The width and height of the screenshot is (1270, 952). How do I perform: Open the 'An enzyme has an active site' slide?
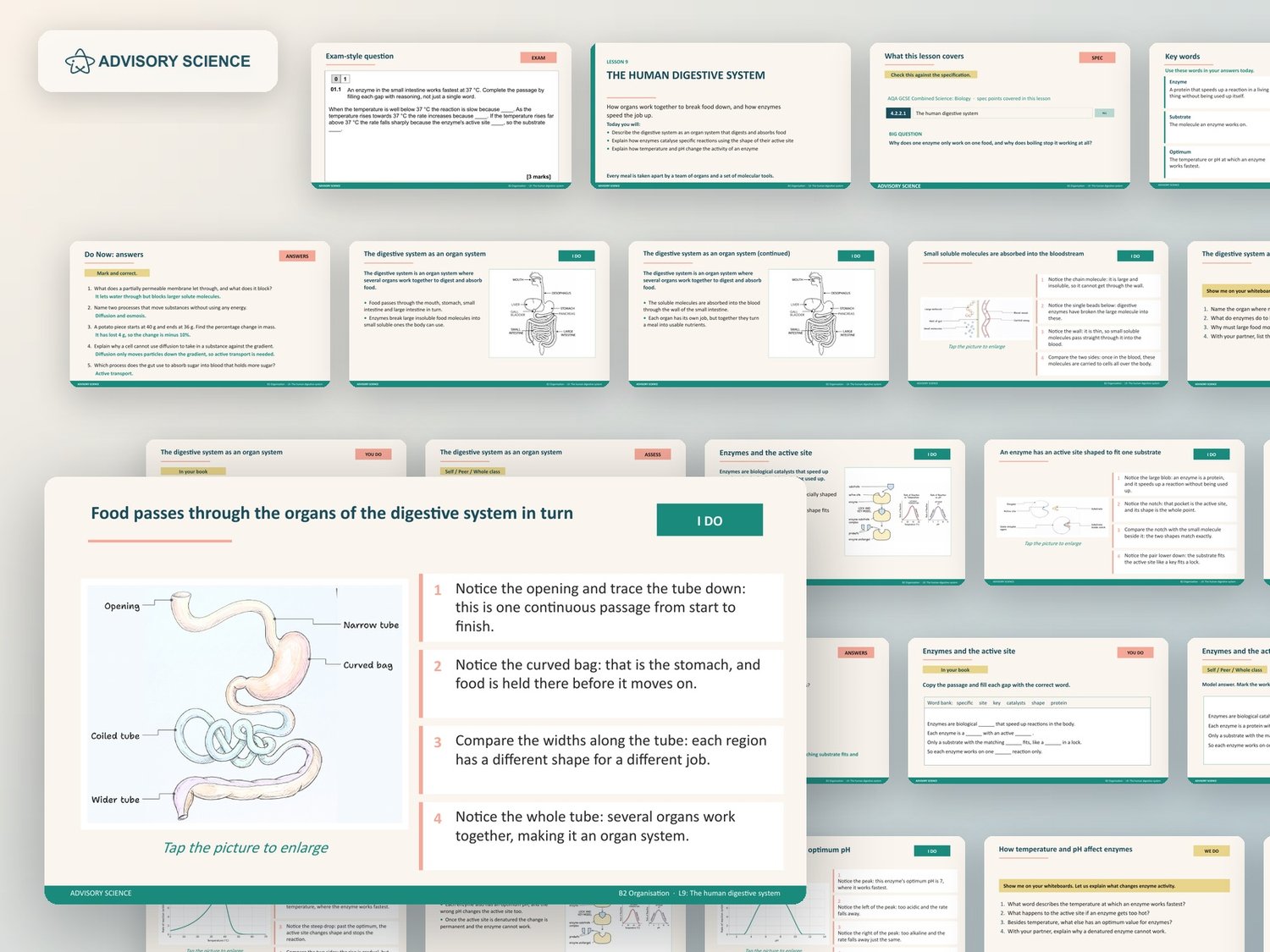click(1114, 512)
